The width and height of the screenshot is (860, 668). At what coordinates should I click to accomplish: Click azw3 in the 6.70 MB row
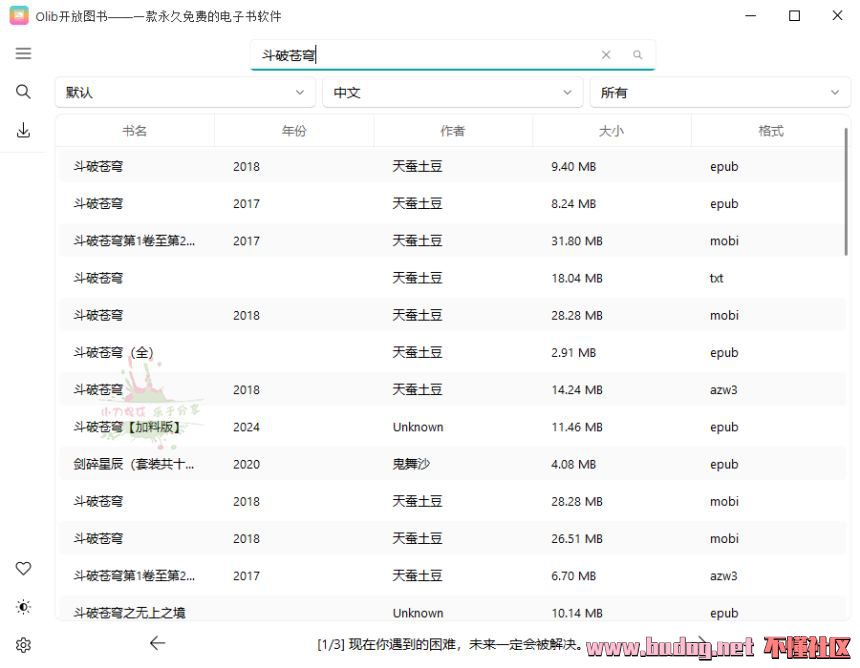(x=723, y=576)
